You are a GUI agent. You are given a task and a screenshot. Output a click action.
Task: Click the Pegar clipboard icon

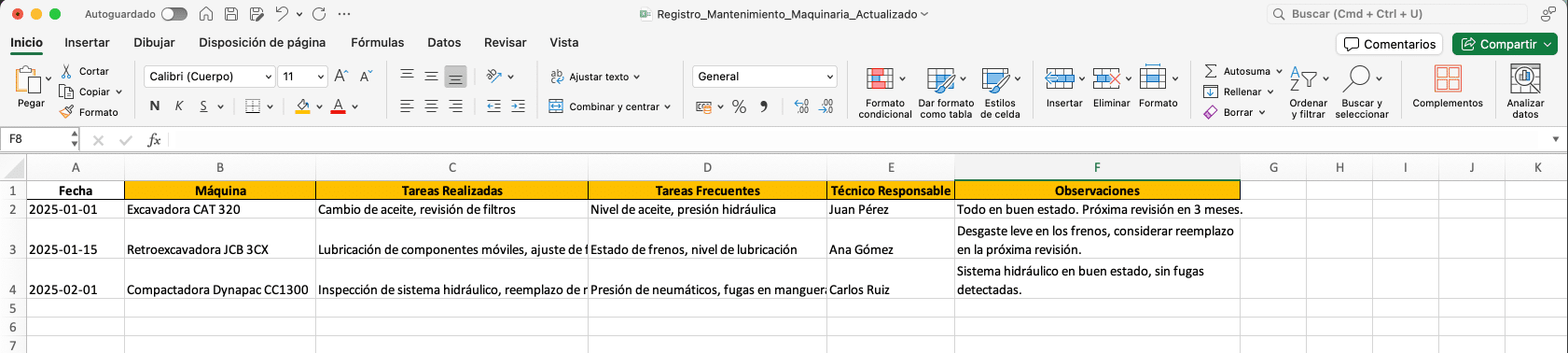(28, 80)
